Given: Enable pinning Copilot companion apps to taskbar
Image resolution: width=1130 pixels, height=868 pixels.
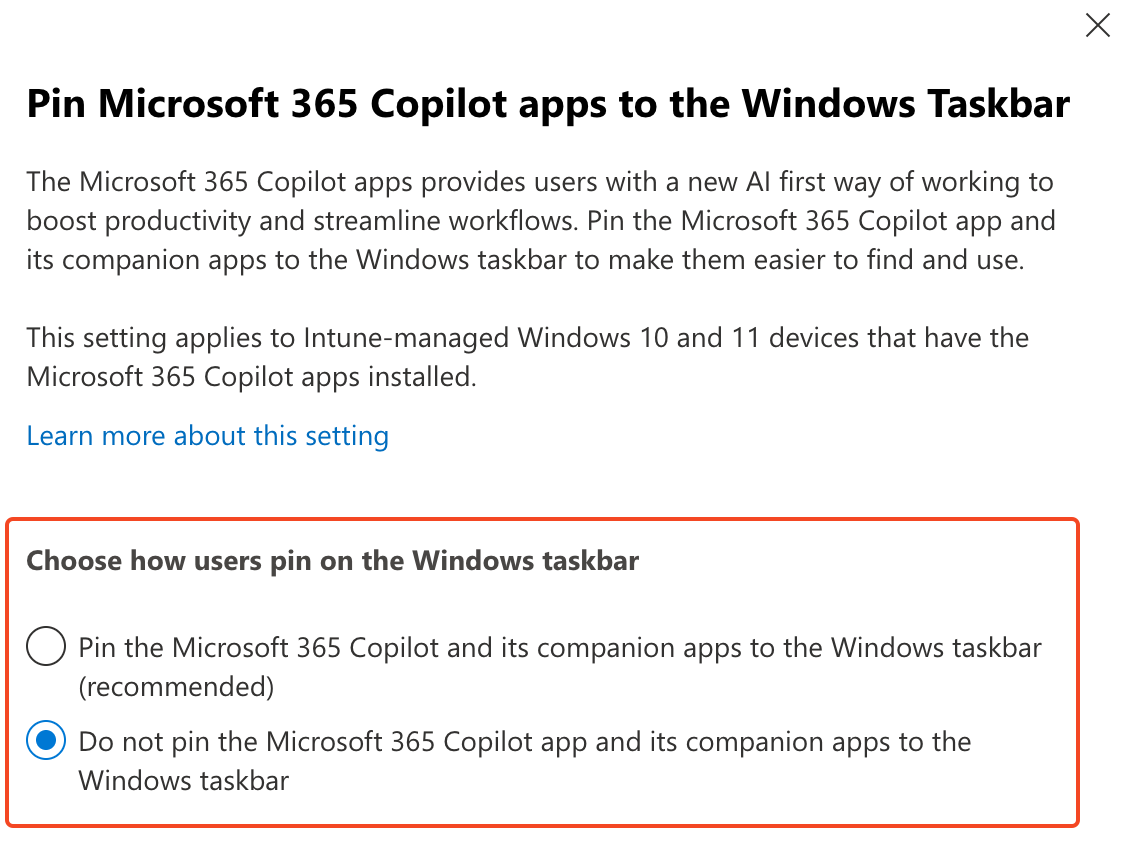Looking at the screenshot, I should click(x=45, y=646).
